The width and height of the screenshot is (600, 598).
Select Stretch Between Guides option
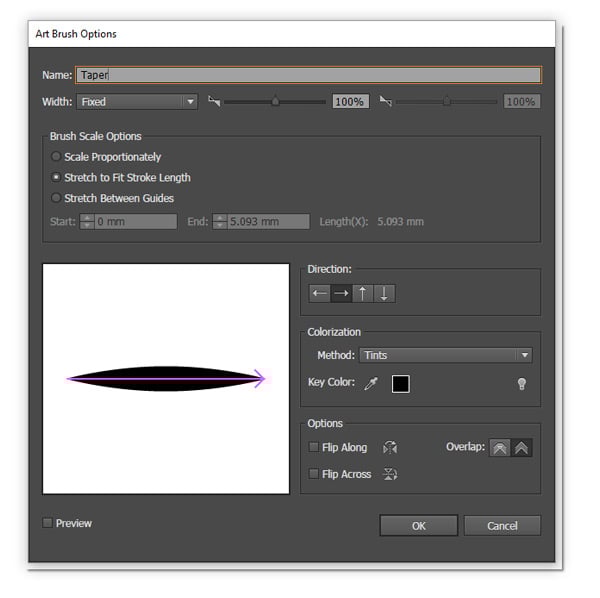(x=56, y=198)
